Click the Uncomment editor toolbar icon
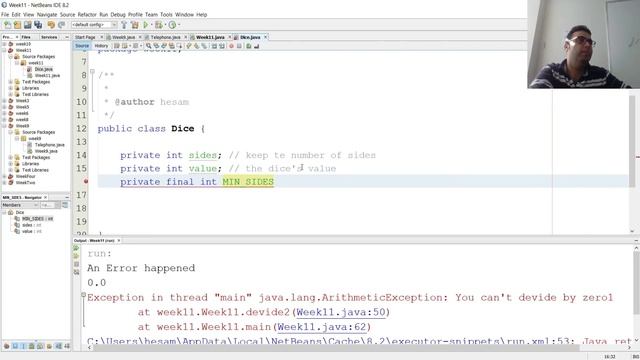 click(256, 46)
